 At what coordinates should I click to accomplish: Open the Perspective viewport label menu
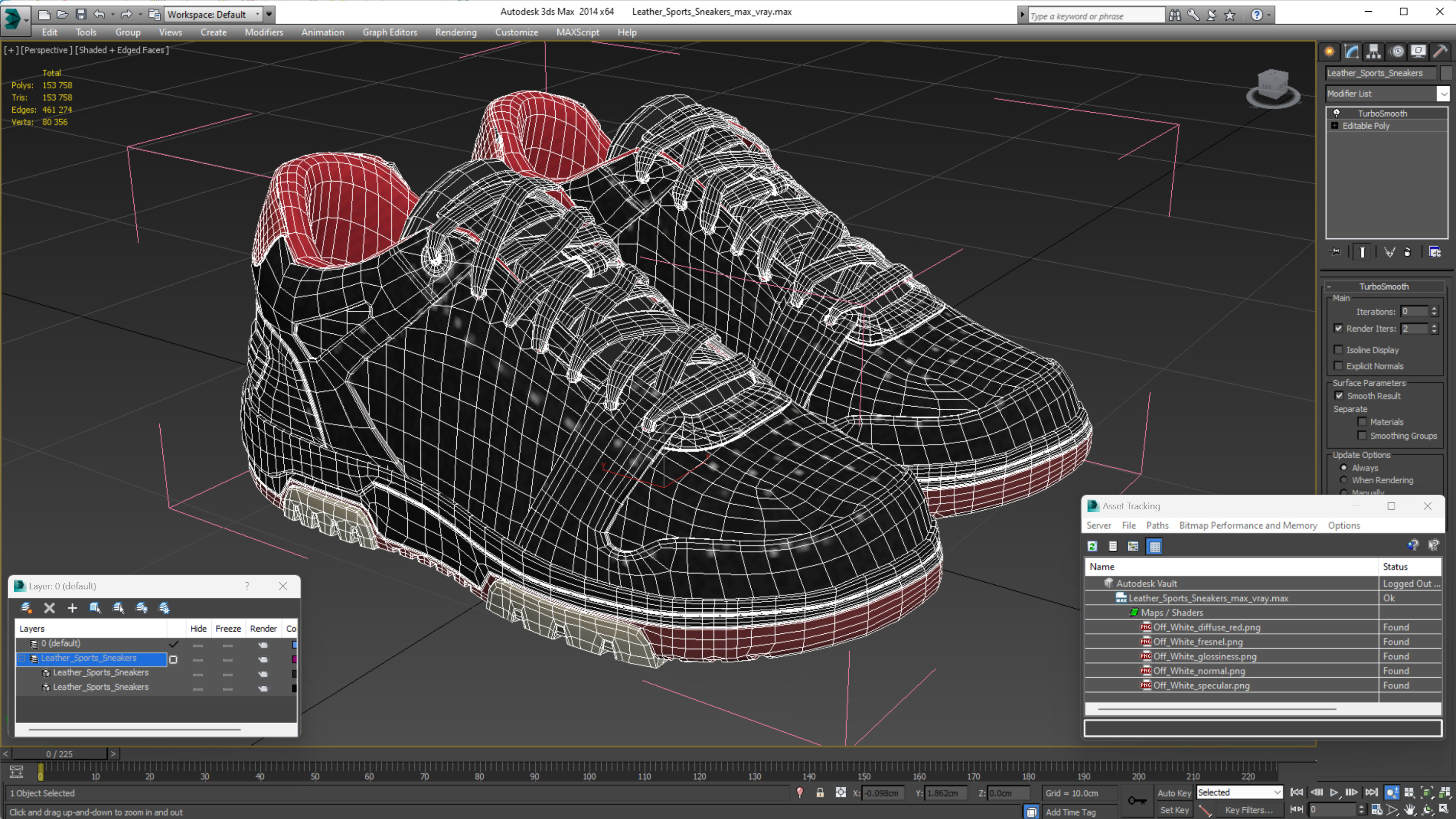coord(47,49)
